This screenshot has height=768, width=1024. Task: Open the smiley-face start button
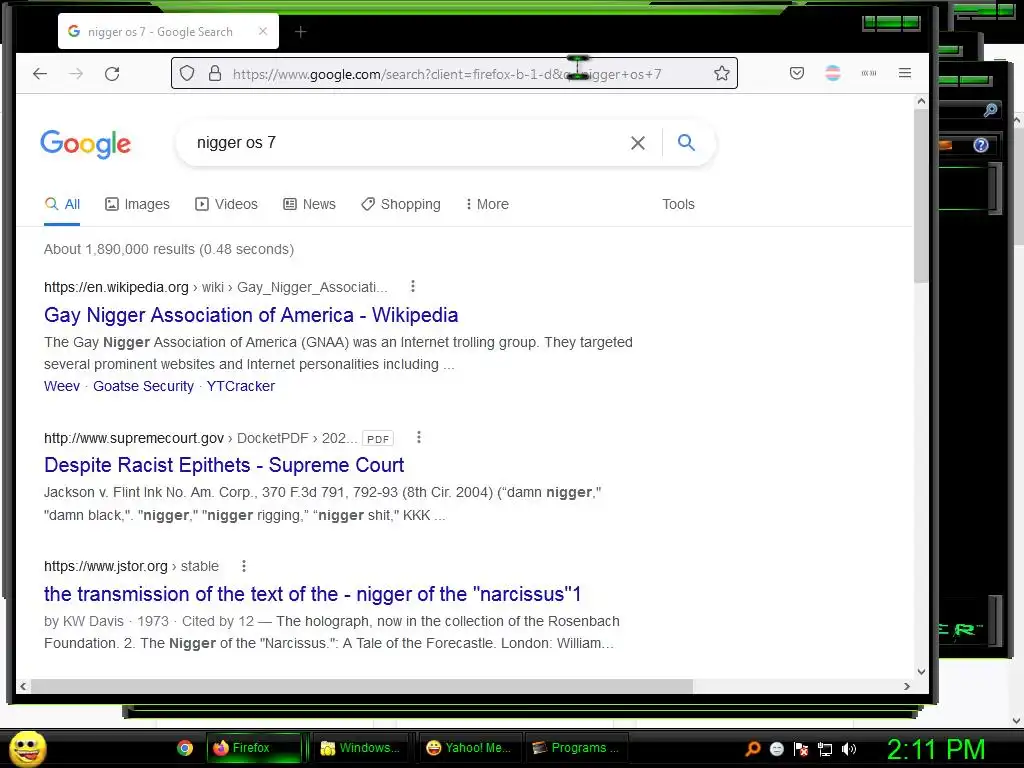click(27, 748)
